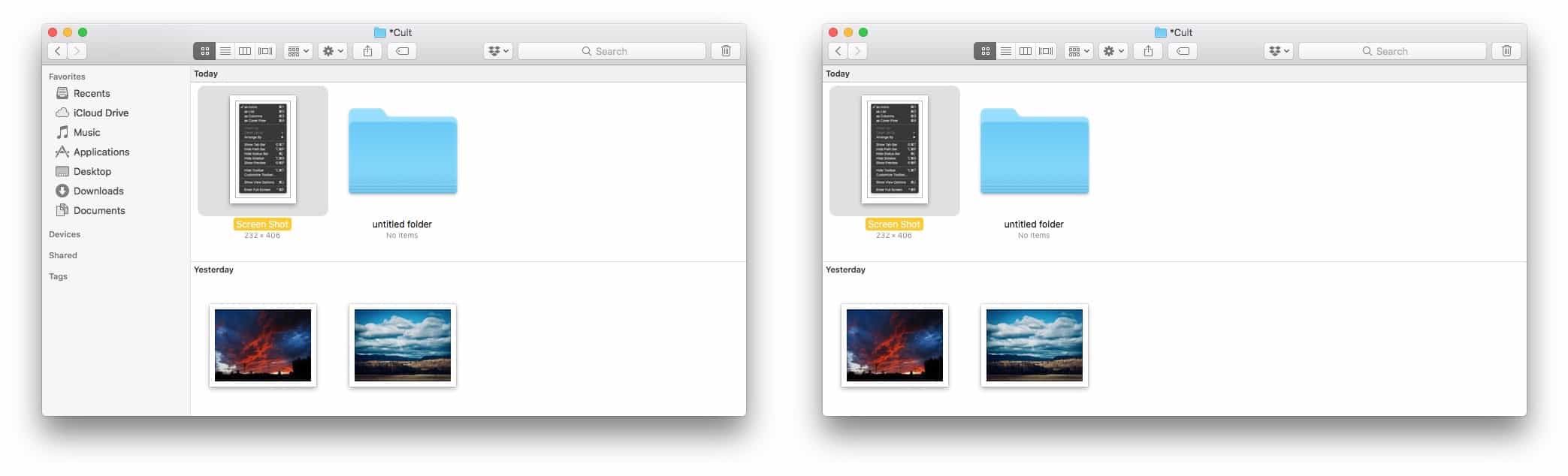
Task: Maximize the right window using the green button
Action: 863,32
